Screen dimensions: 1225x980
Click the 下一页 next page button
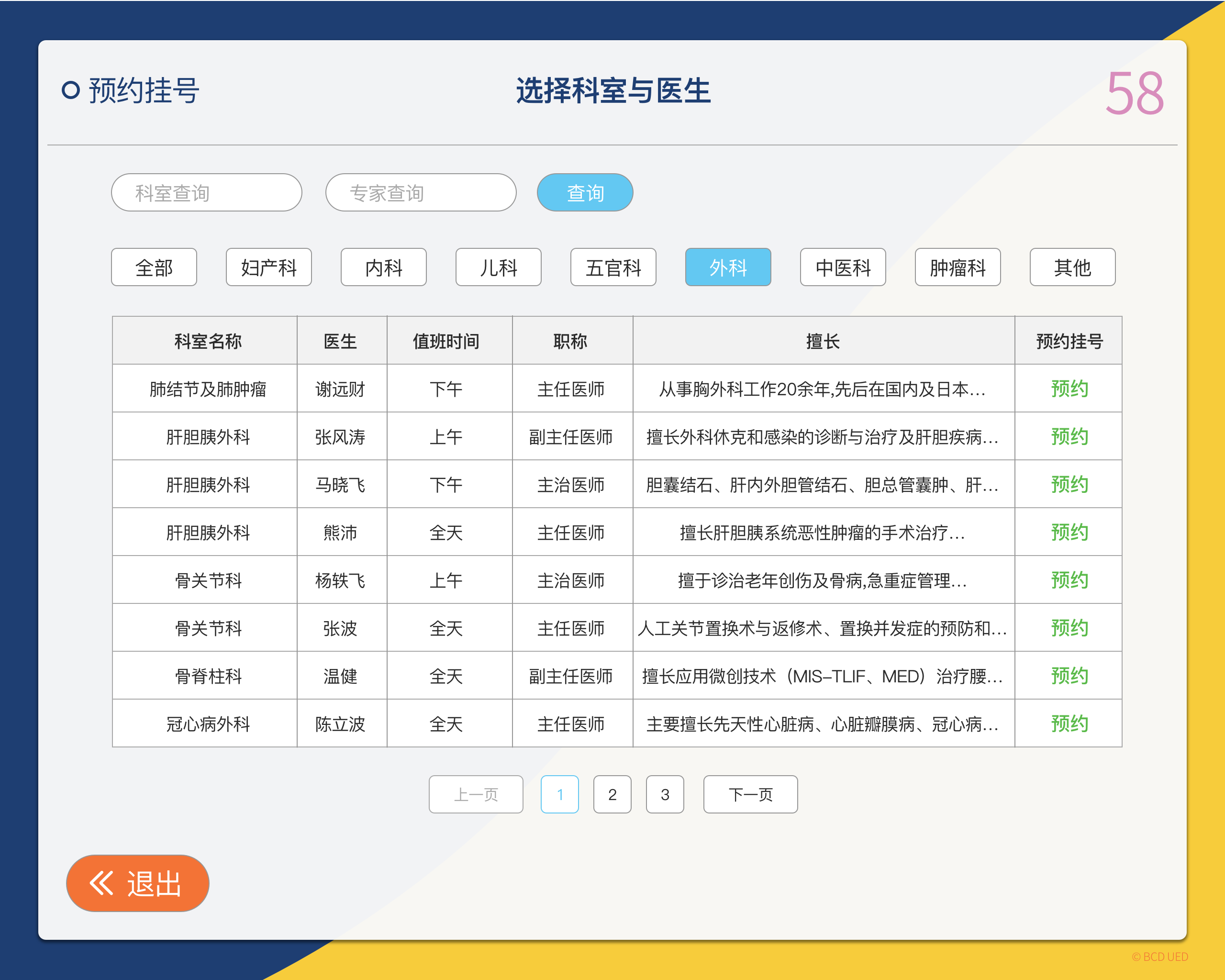(x=750, y=794)
